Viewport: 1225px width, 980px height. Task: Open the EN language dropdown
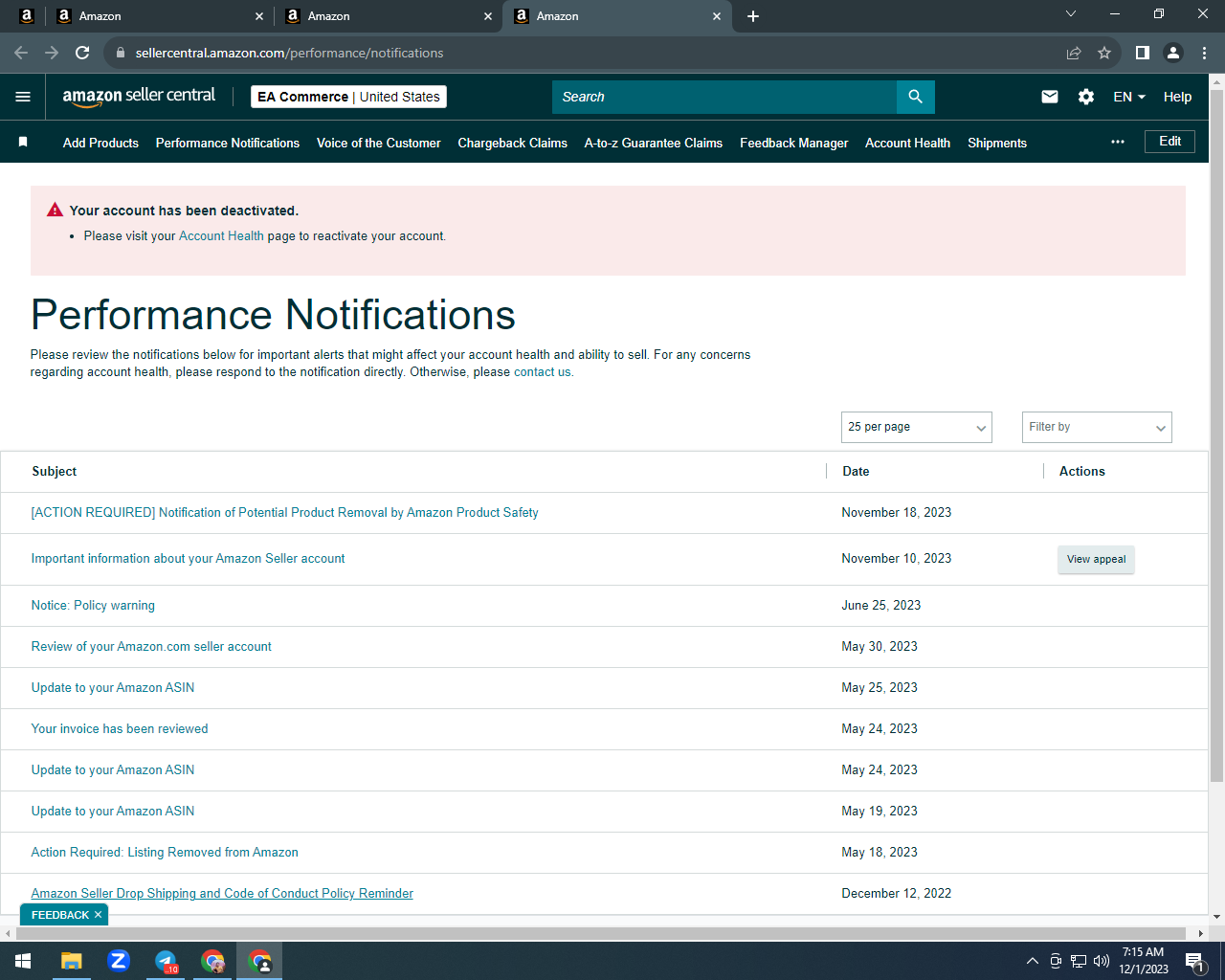point(1129,97)
